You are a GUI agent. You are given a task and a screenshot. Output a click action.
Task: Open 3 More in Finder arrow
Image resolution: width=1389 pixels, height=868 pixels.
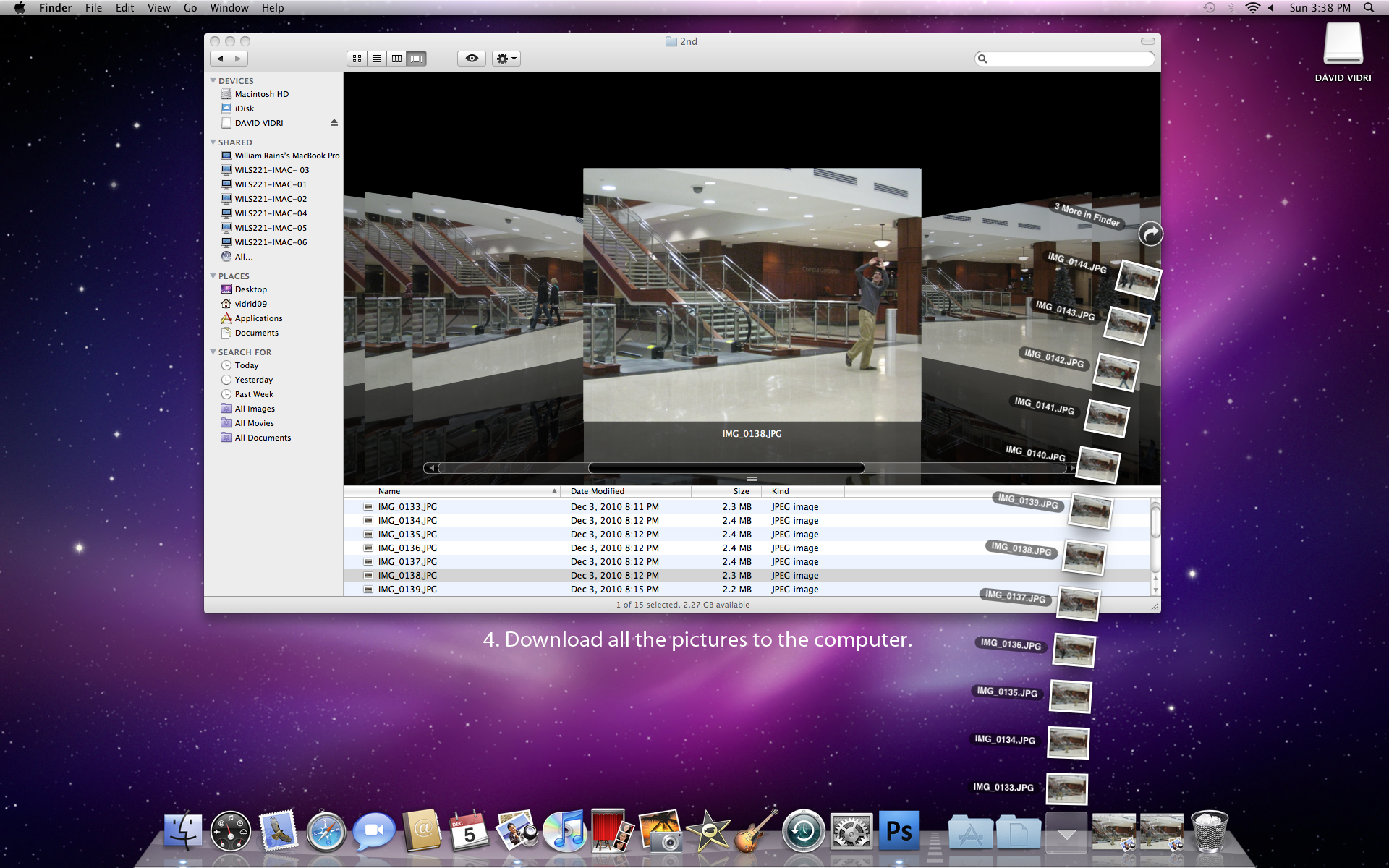1150,234
